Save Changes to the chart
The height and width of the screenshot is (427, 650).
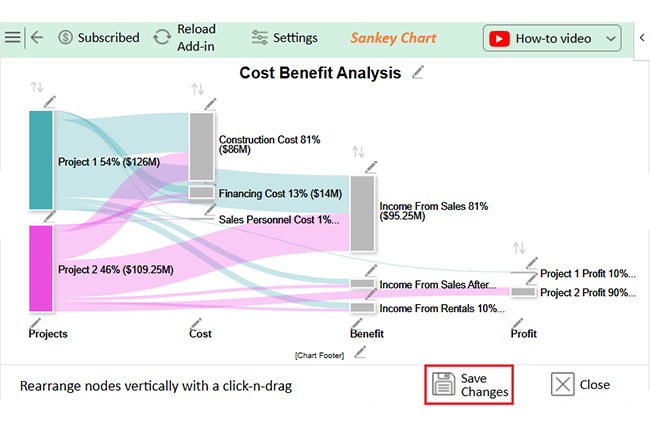pos(469,384)
